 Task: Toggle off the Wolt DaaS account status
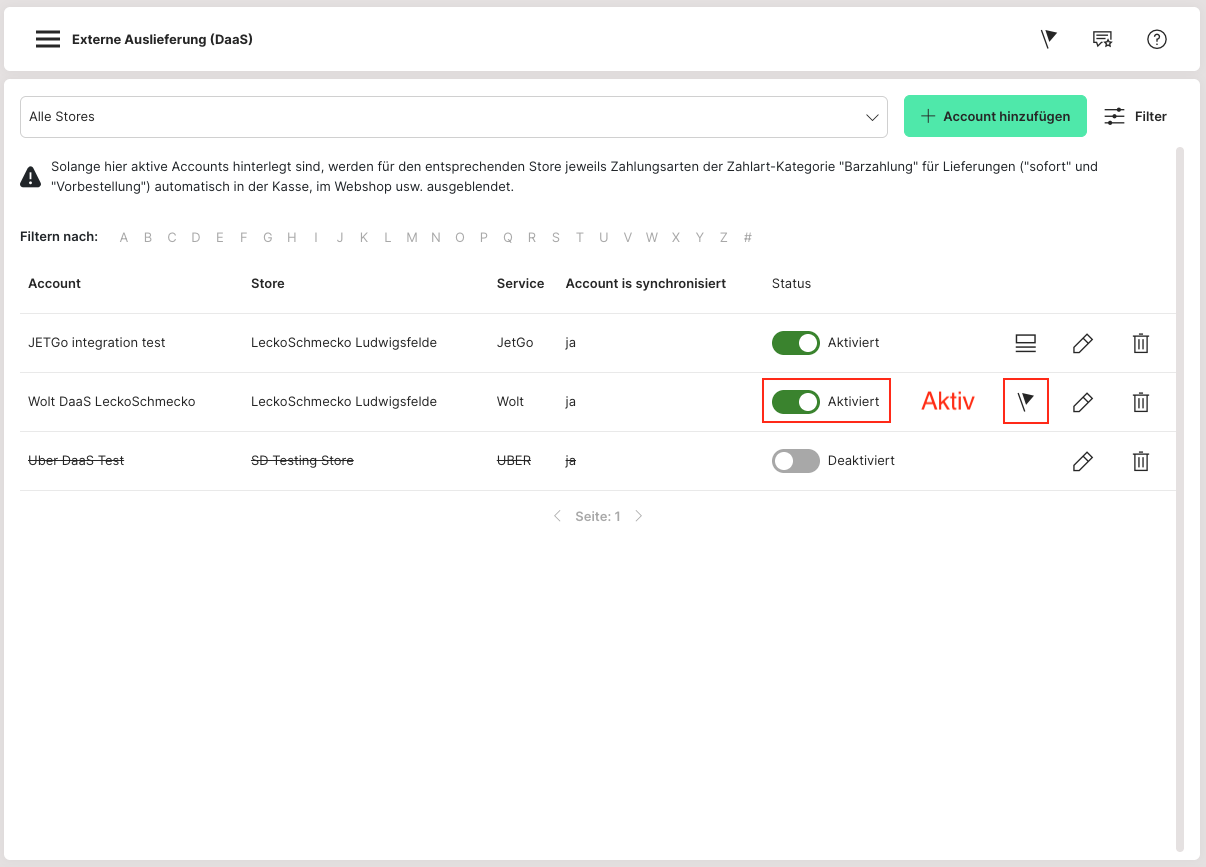coord(795,402)
